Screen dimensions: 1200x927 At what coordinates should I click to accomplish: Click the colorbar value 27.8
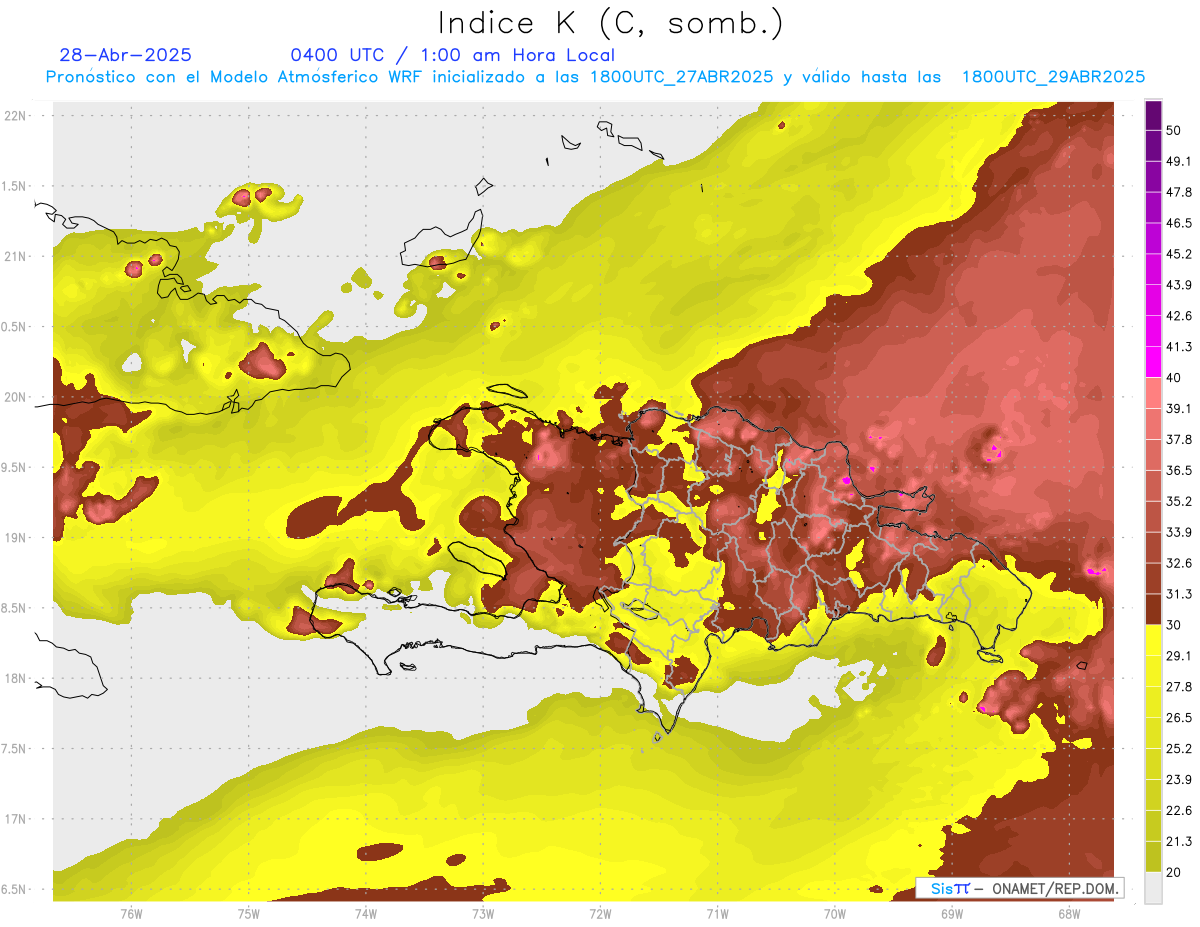coord(1178,686)
